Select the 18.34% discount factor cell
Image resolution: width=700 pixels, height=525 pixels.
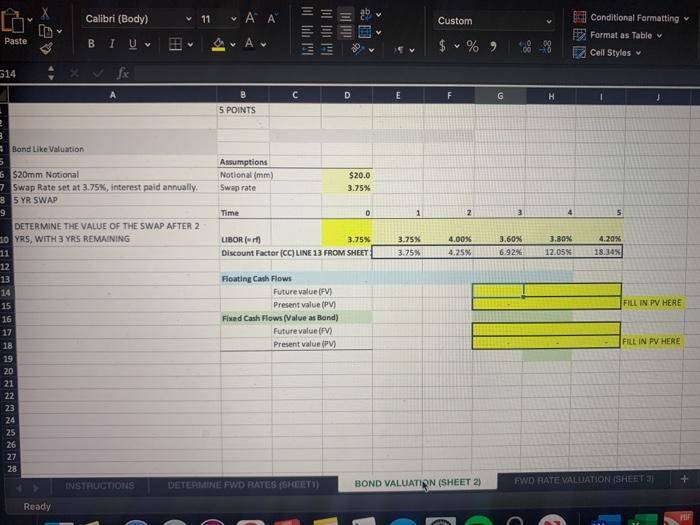click(598, 252)
